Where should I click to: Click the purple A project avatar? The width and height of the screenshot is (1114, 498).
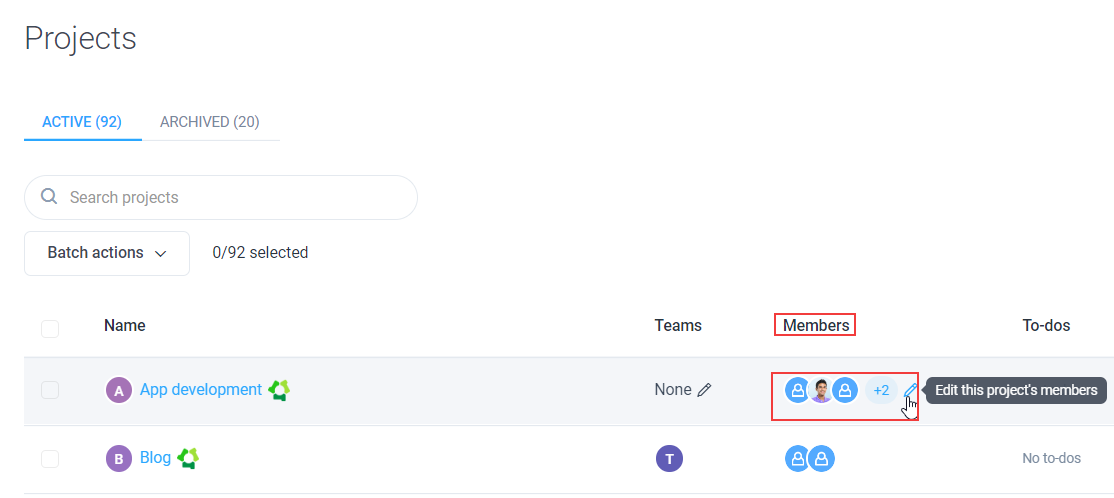[119, 390]
